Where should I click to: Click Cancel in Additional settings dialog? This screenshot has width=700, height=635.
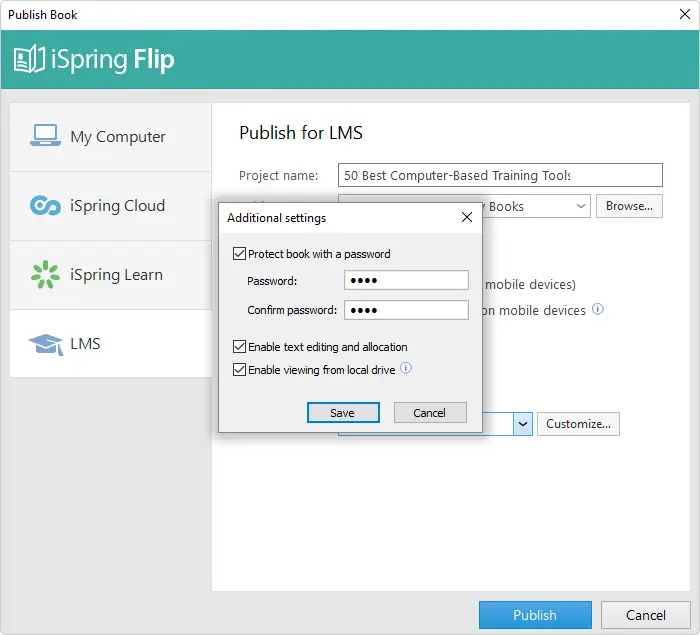coord(430,413)
